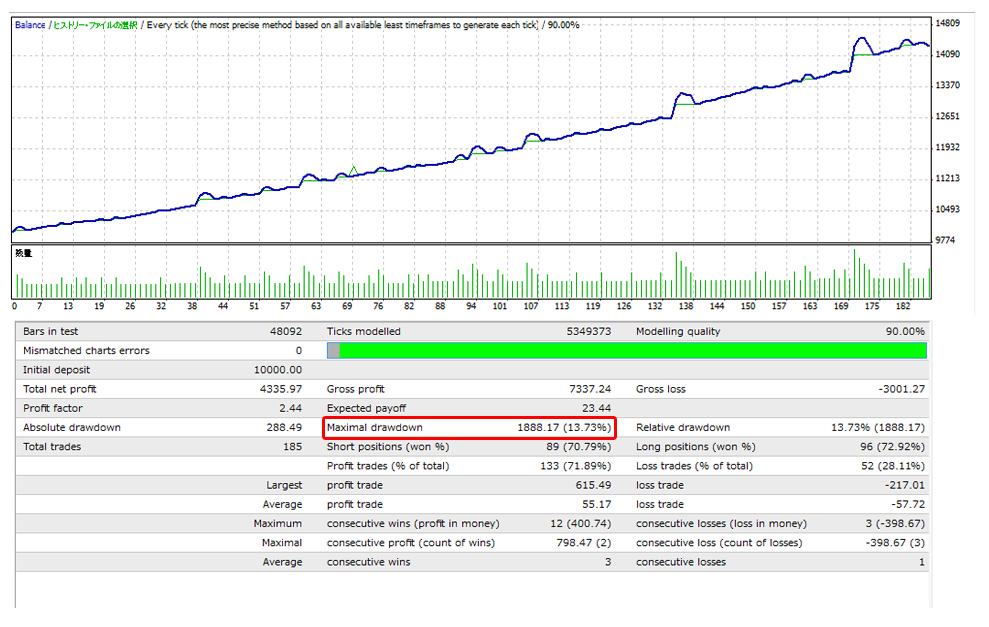Screen dimensions: 989x627
Task: Click the Maximal drawdown label
Action: (x=375, y=427)
